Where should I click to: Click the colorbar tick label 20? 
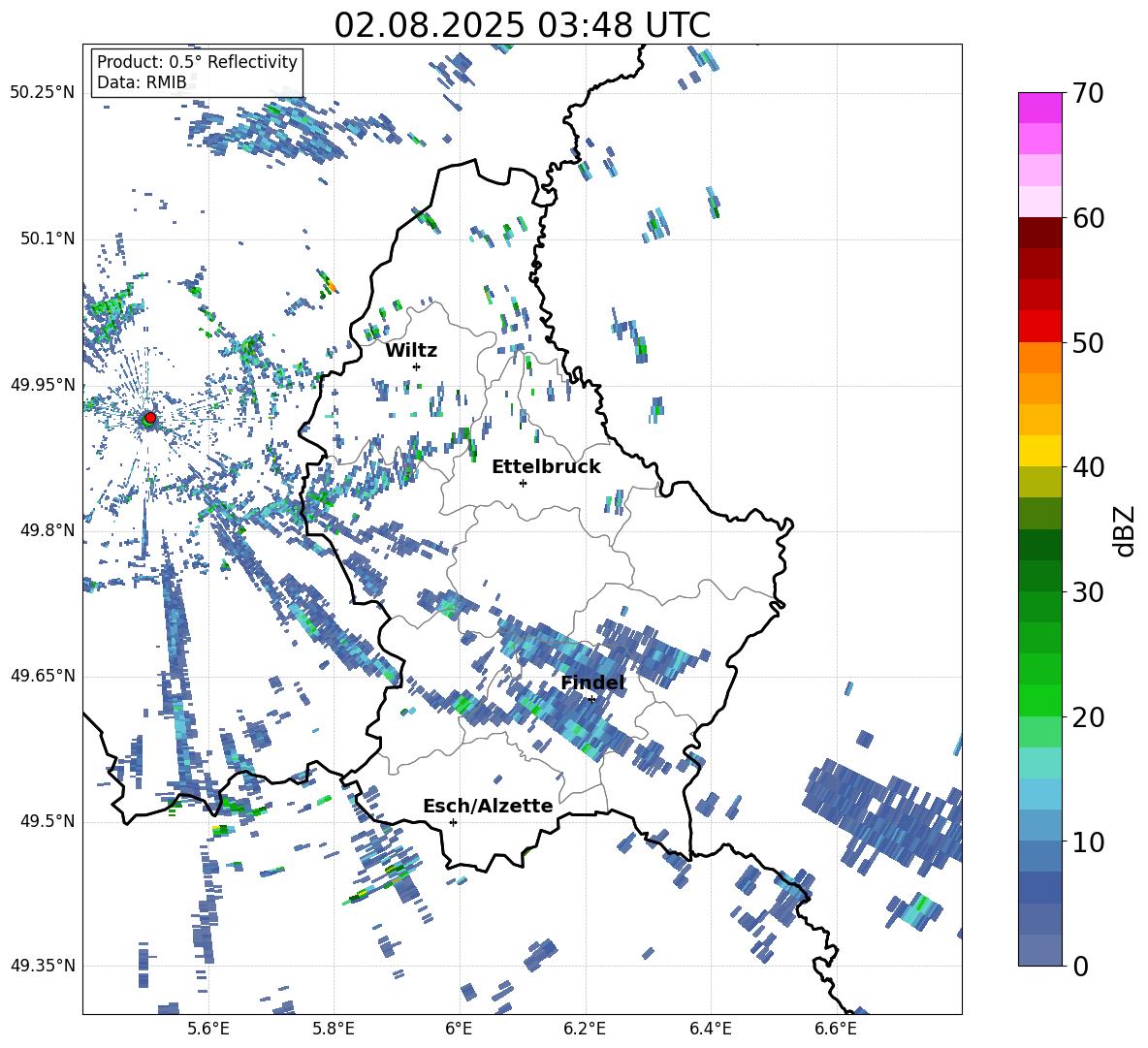click(x=1088, y=717)
